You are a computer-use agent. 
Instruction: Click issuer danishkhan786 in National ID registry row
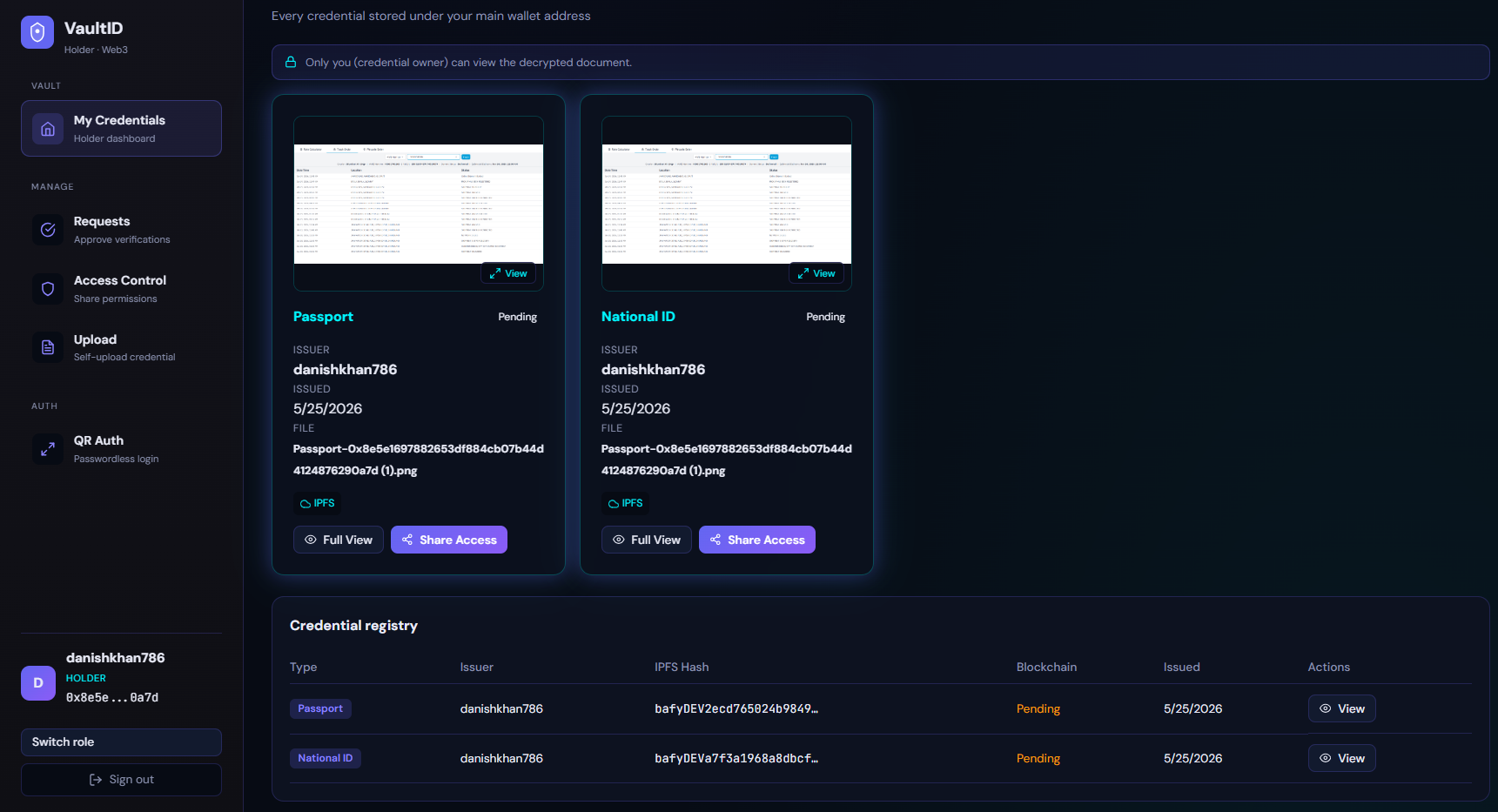click(x=501, y=758)
